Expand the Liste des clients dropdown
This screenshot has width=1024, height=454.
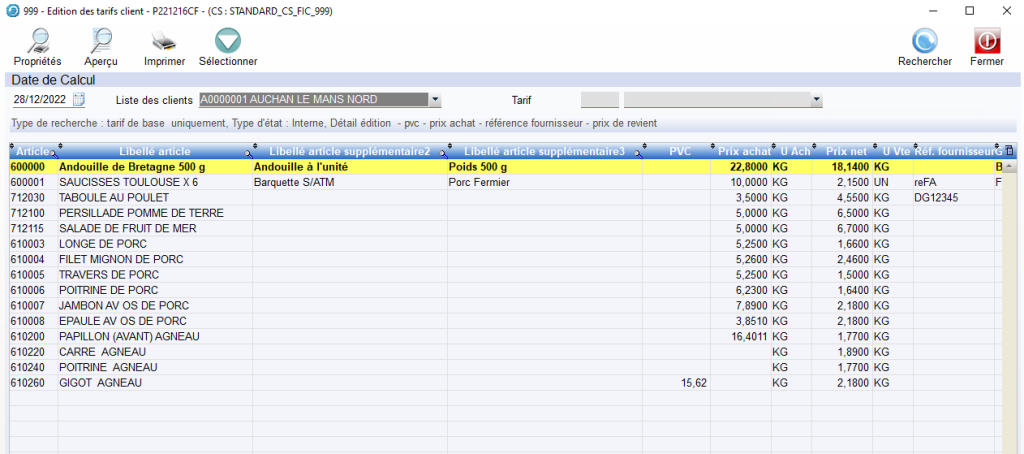point(435,100)
